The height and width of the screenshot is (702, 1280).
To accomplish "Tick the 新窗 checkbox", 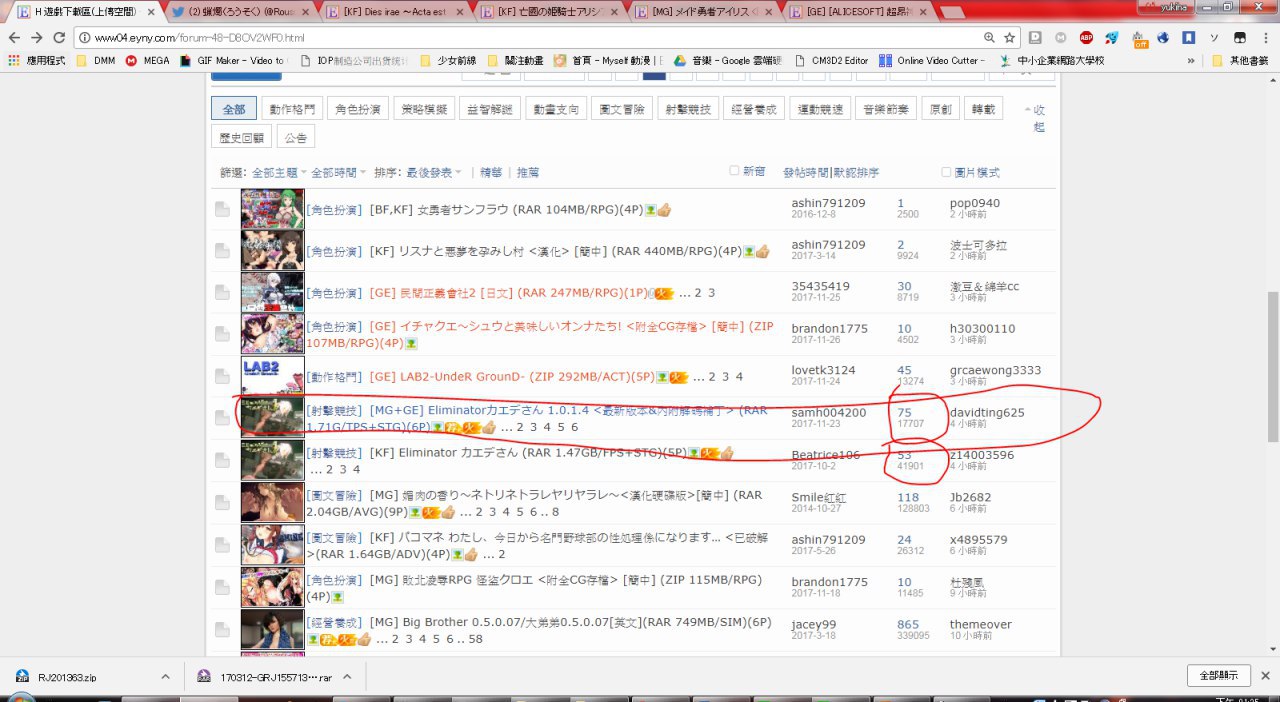I will [x=735, y=171].
